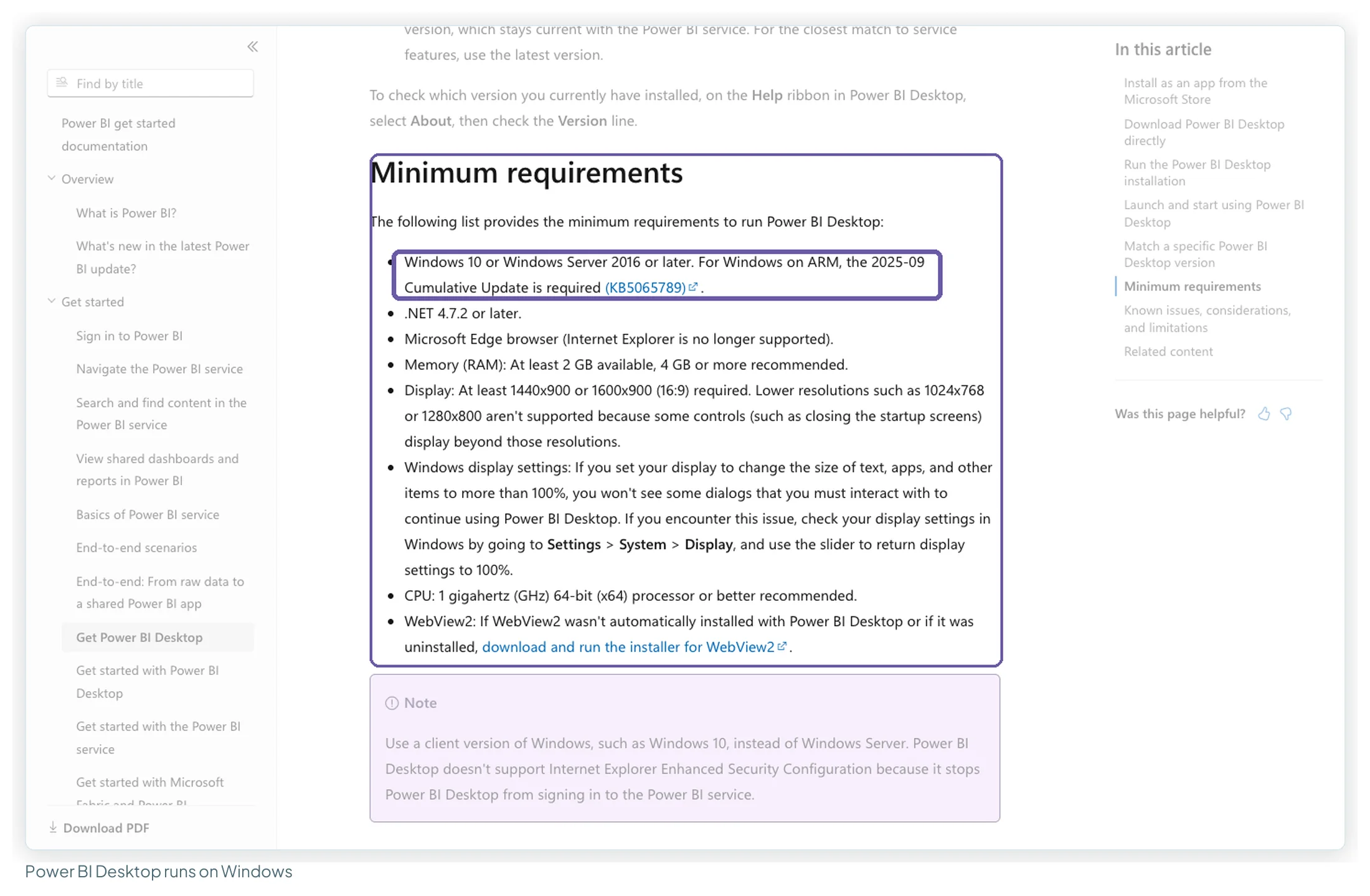Click the Minimum requirements heading
Screen dimensions: 1370x896
[527, 173]
